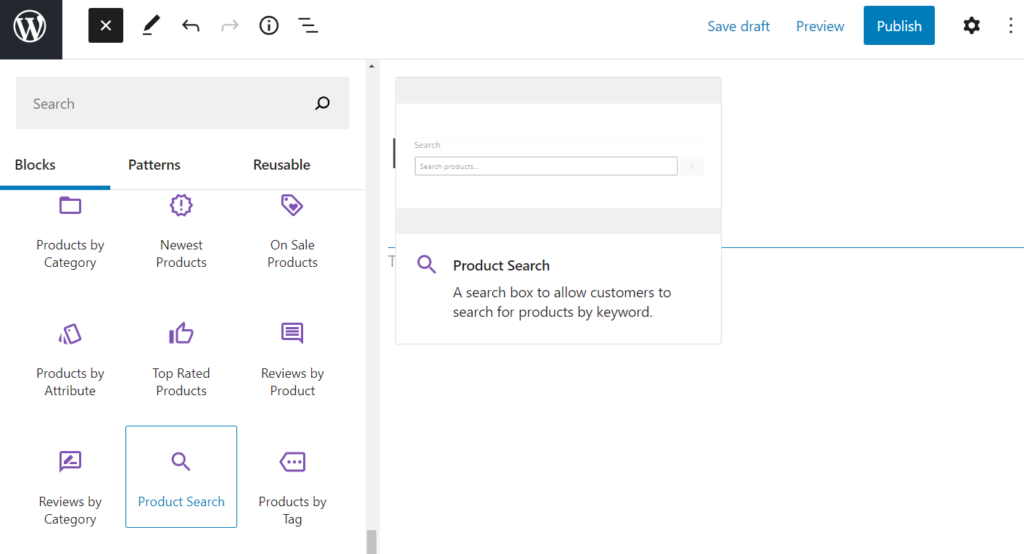Image resolution: width=1024 pixels, height=554 pixels.
Task: Click the WordPress logo icon
Action: point(31,29)
